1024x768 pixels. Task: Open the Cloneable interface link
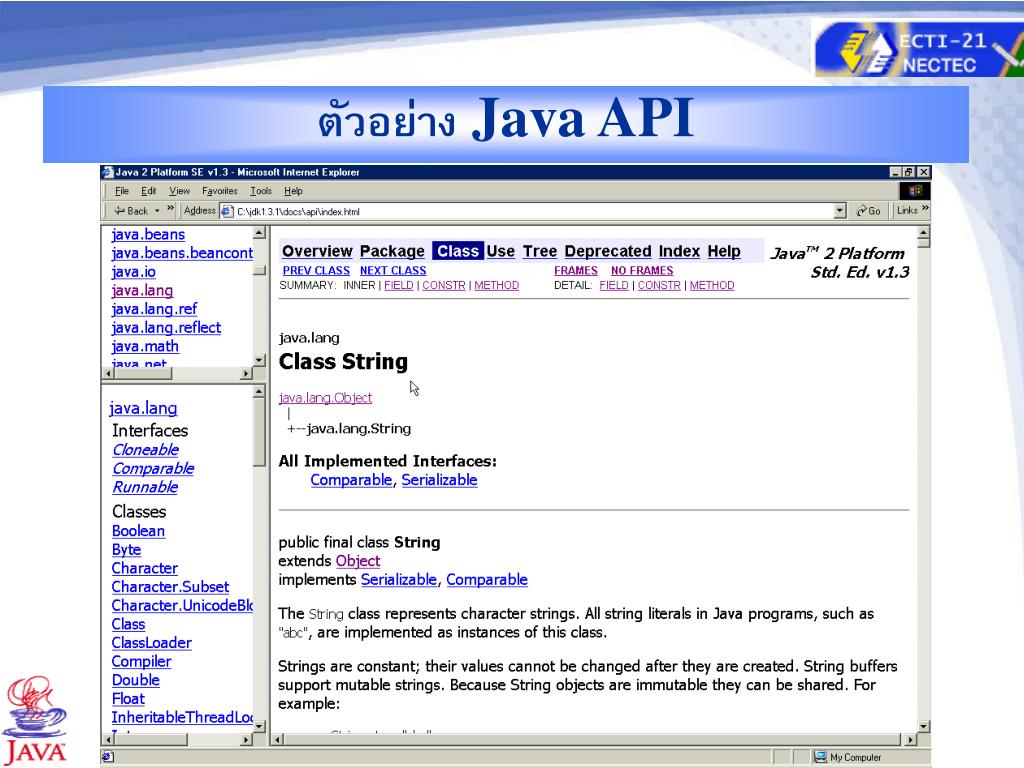(146, 450)
